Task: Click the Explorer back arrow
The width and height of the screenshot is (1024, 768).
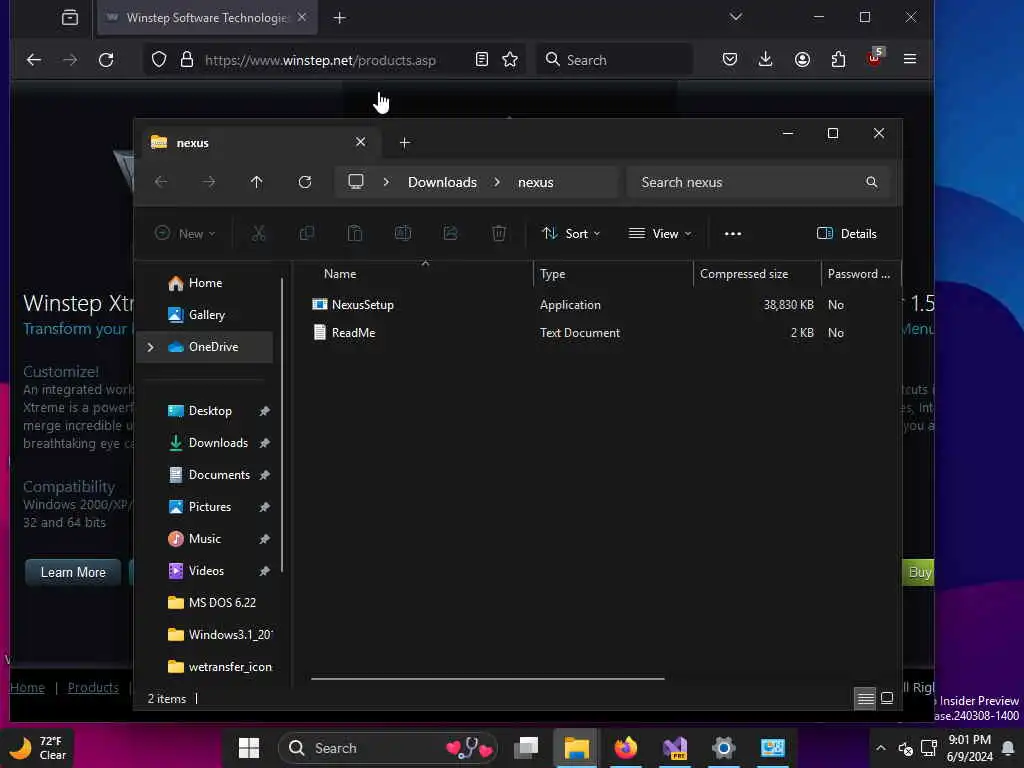Action: 161,182
